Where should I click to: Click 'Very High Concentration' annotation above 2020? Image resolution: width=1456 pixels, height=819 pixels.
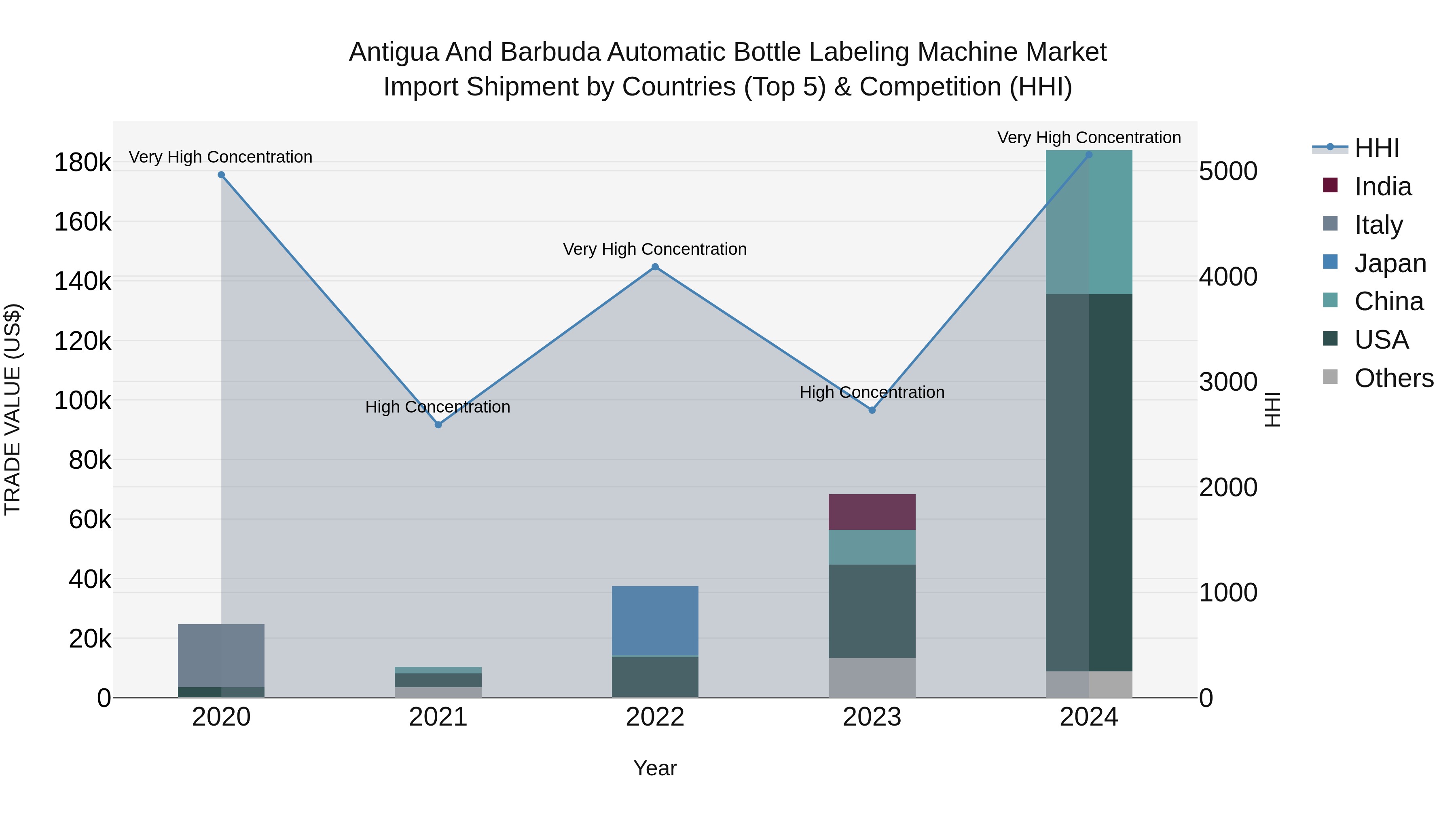pos(220,157)
